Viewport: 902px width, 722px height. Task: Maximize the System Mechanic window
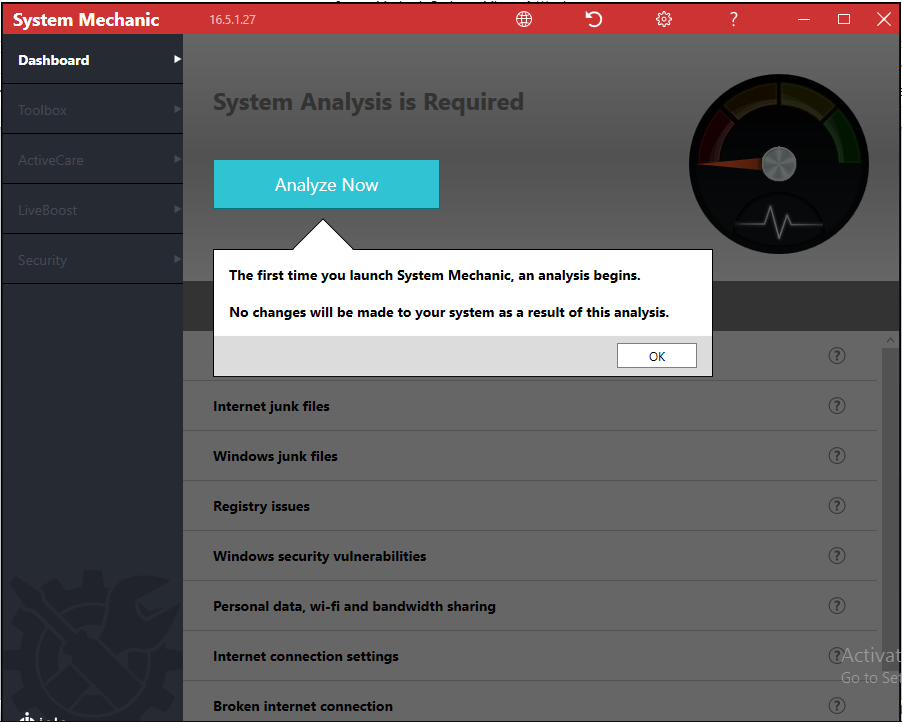pos(844,19)
